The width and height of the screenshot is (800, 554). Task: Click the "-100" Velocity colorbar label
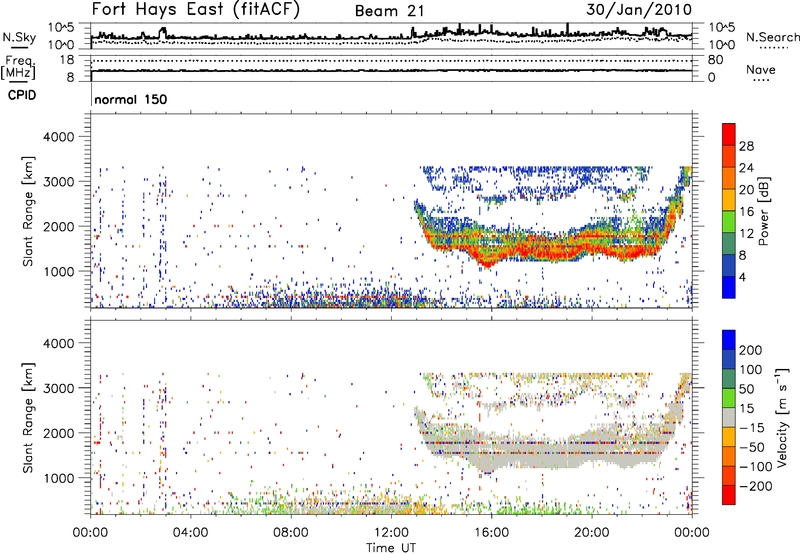pos(755,466)
